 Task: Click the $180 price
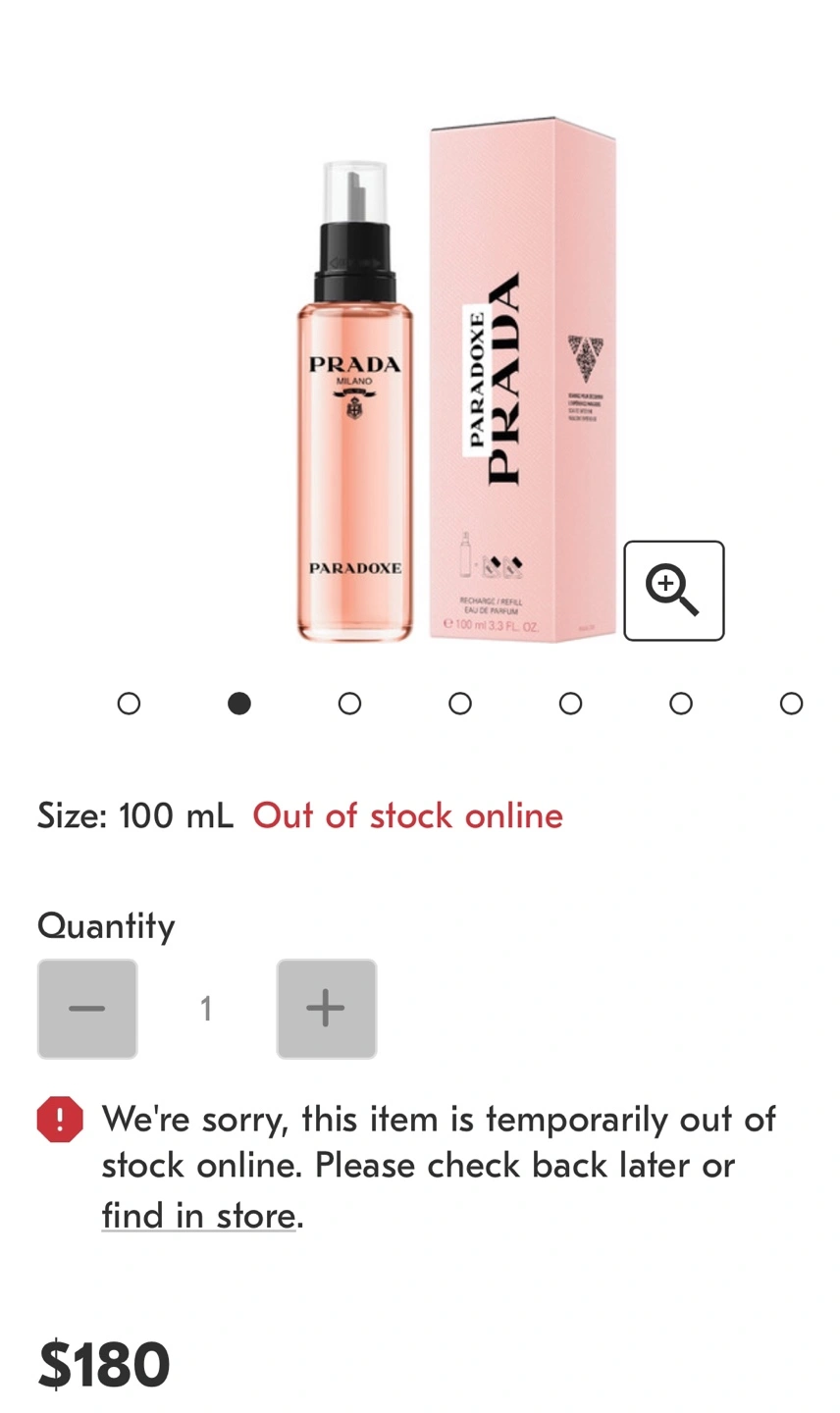tap(104, 1365)
